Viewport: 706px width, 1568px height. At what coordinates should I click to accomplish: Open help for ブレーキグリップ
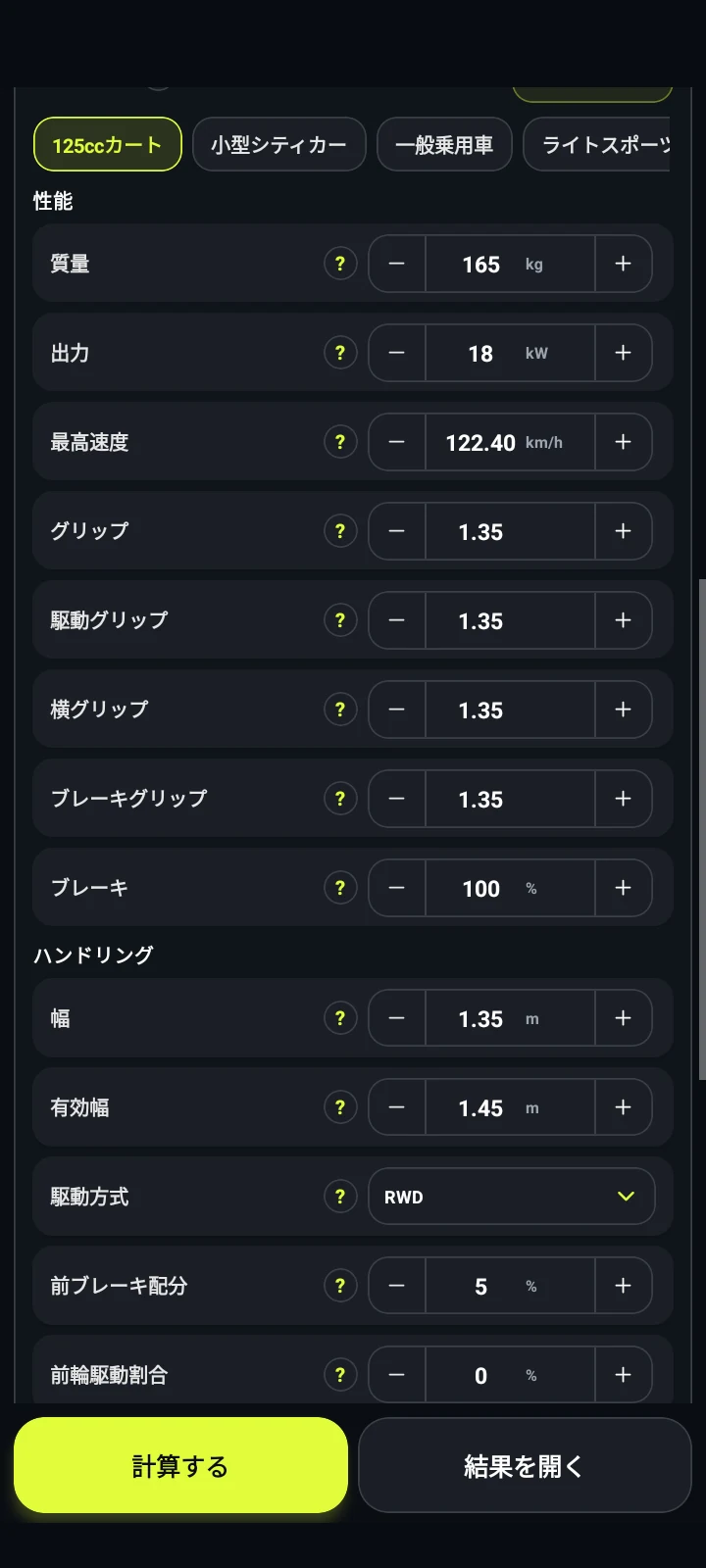pos(340,799)
